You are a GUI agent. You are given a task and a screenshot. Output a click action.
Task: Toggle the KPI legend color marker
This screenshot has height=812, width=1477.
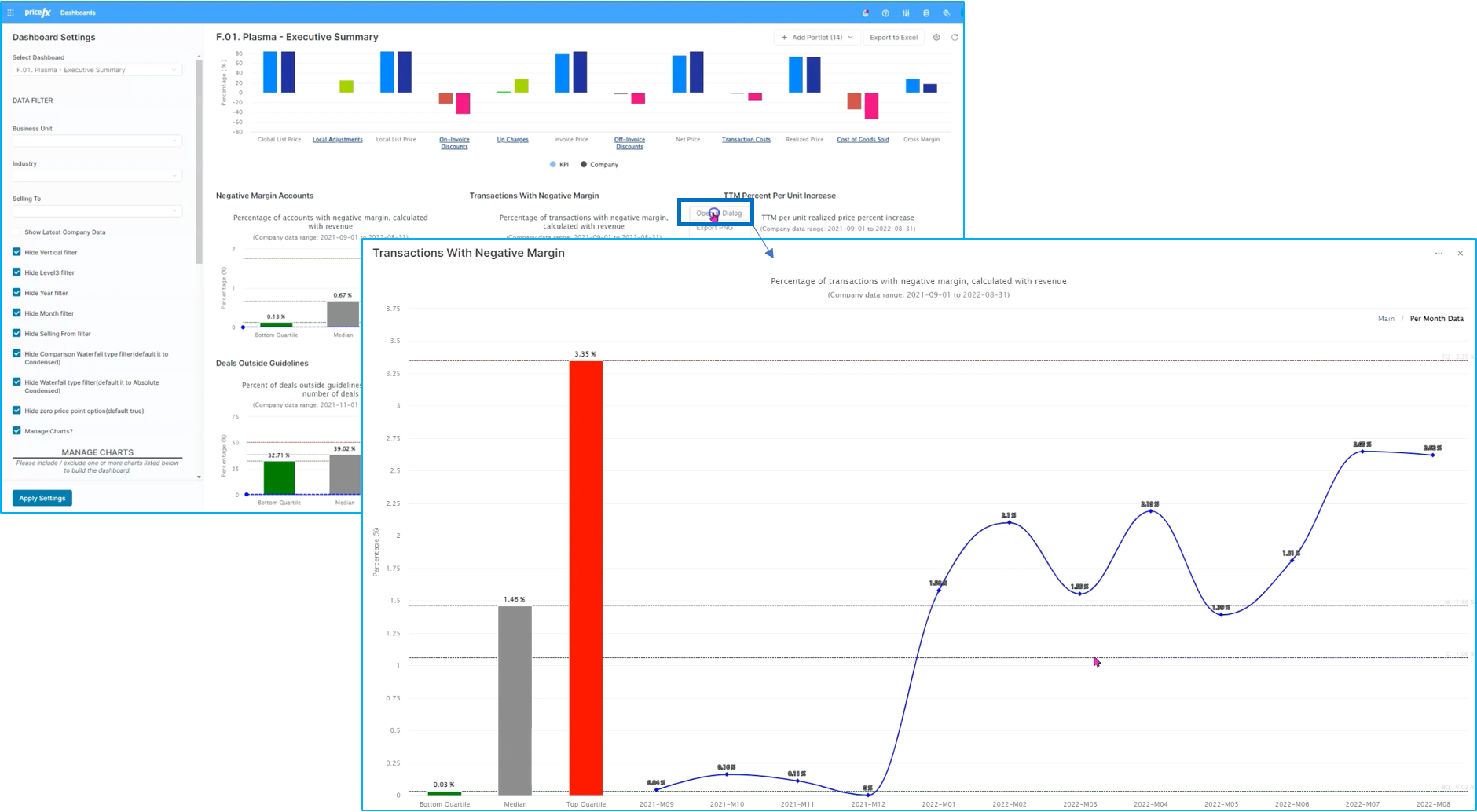pyautogui.click(x=553, y=165)
